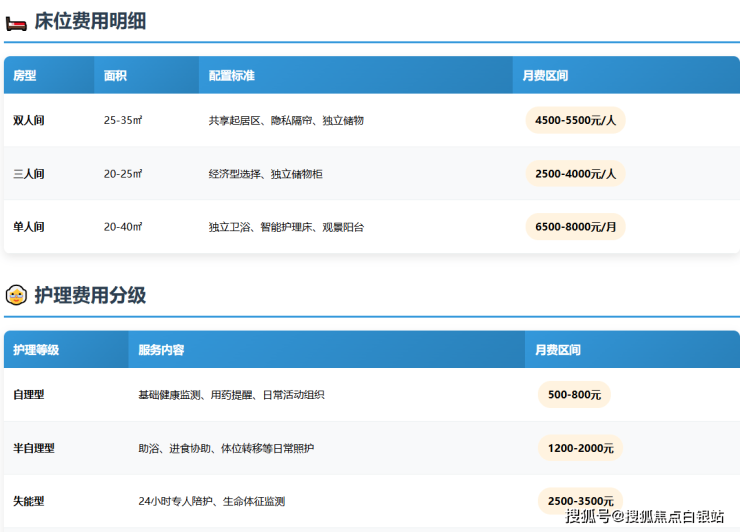Click the 500-800元 price badge
740x532 pixels.
point(574,395)
